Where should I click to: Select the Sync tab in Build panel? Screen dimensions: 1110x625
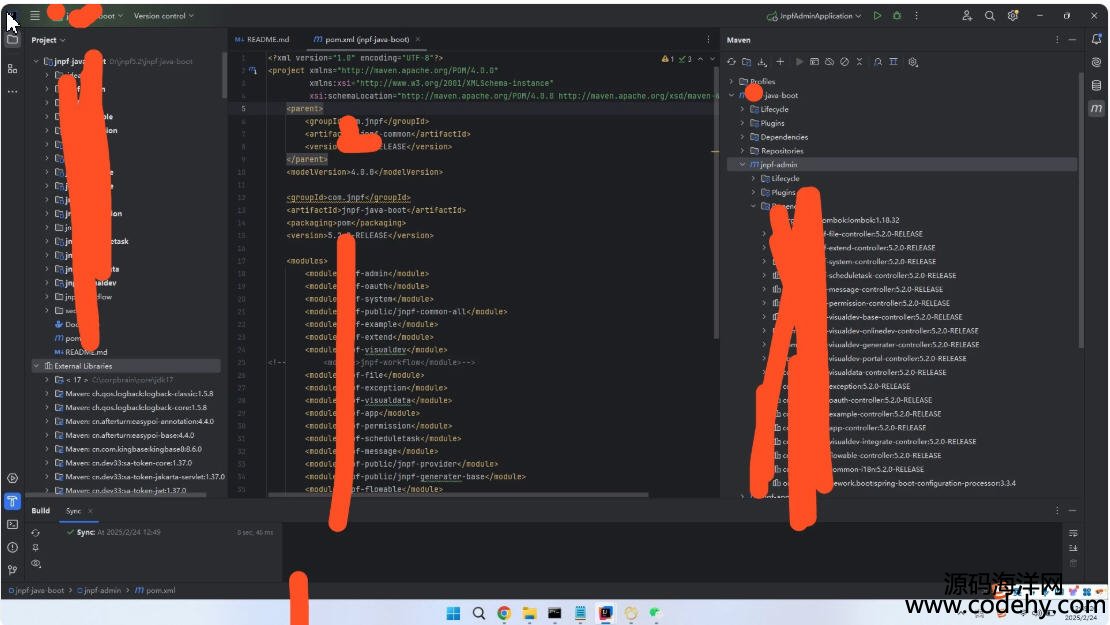click(x=73, y=511)
